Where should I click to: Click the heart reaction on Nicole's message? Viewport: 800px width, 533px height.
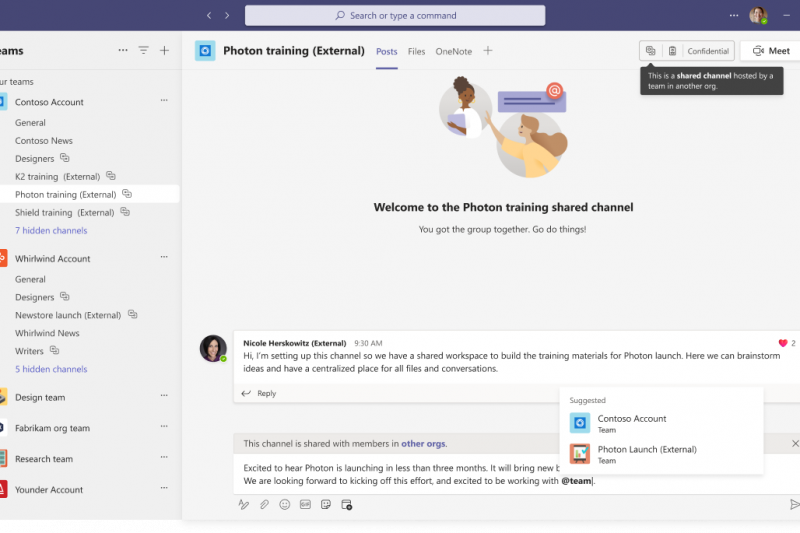pos(783,343)
